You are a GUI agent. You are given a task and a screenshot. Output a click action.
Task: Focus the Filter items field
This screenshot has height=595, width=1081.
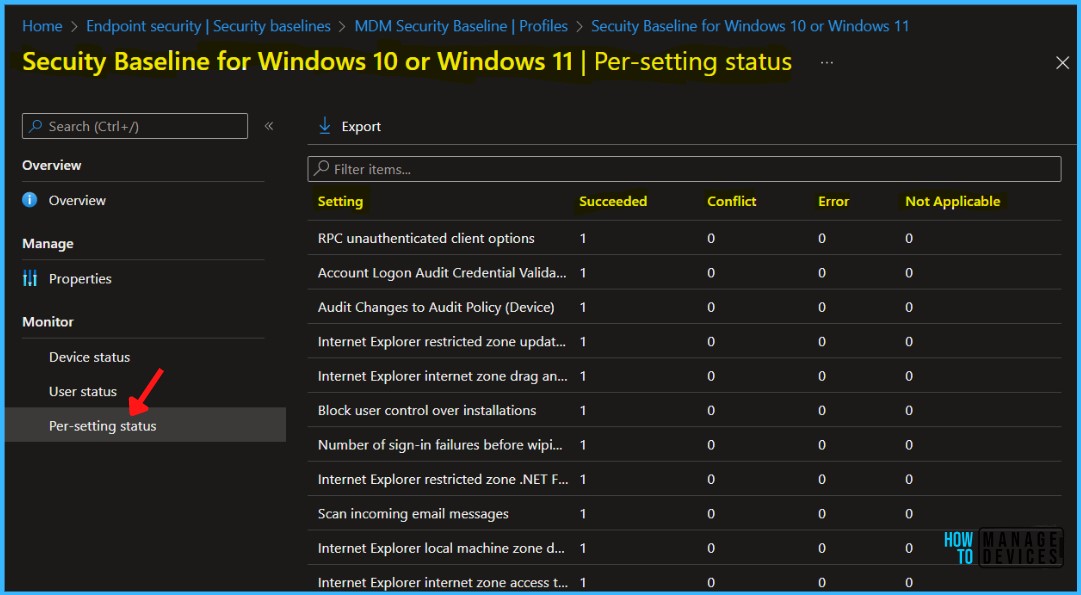pyautogui.click(x=684, y=169)
